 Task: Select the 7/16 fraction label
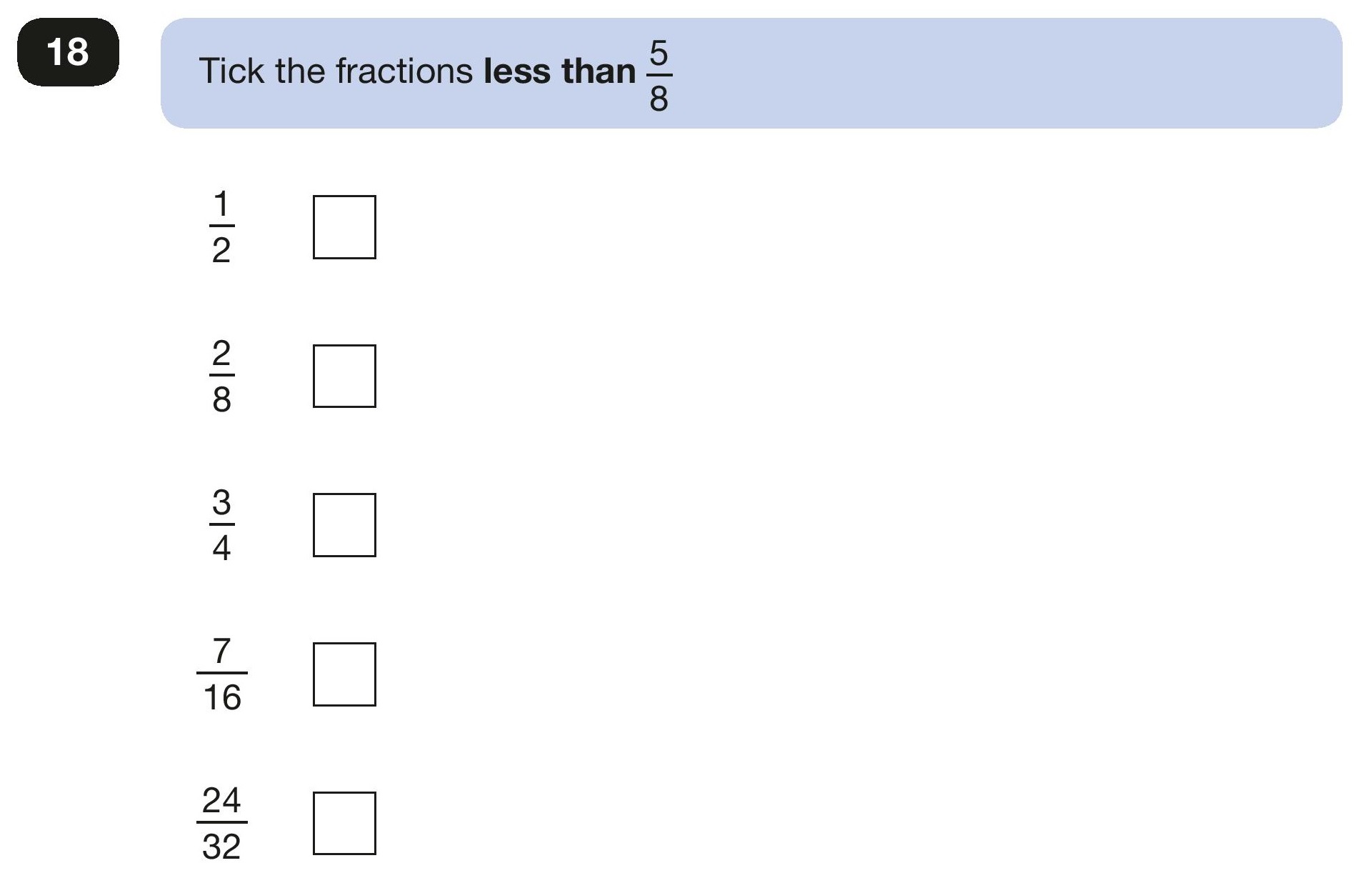tap(222, 674)
